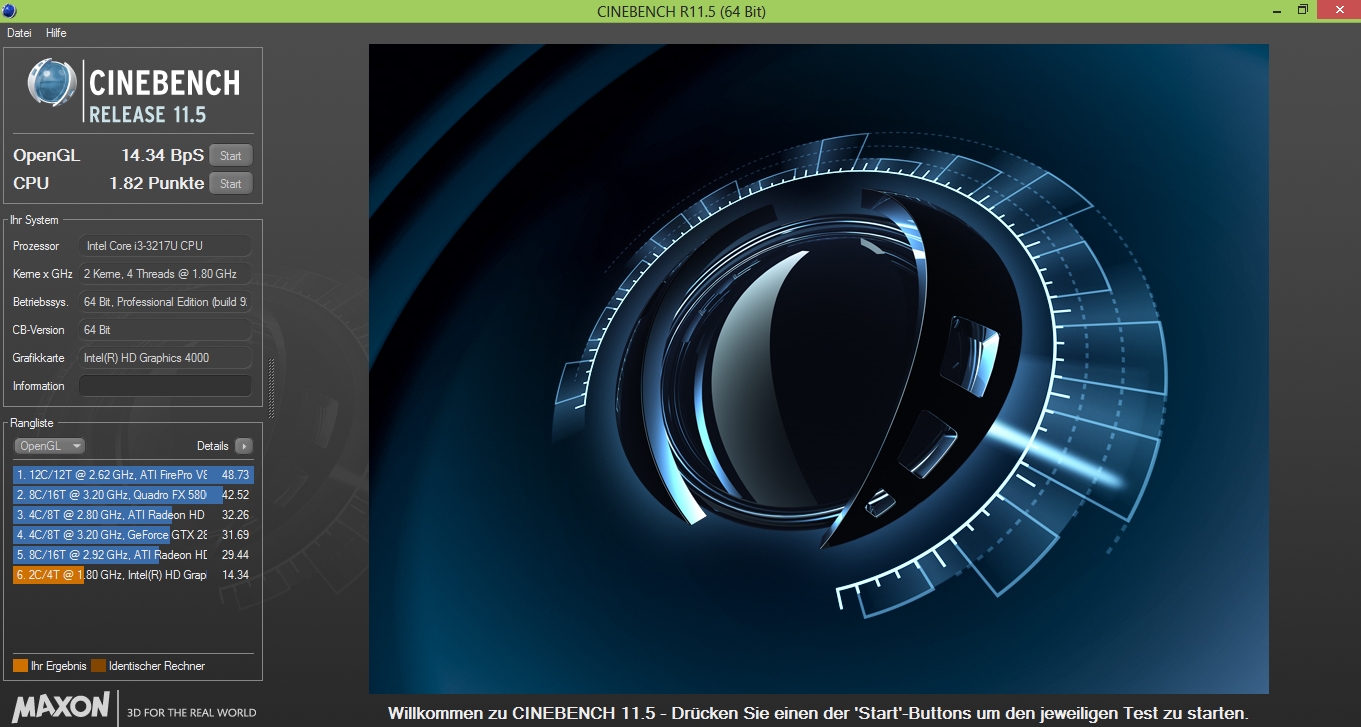Screen dimensions: 1361x727
Task: Start the CPU benchmark test
Action: pos(231,184)
